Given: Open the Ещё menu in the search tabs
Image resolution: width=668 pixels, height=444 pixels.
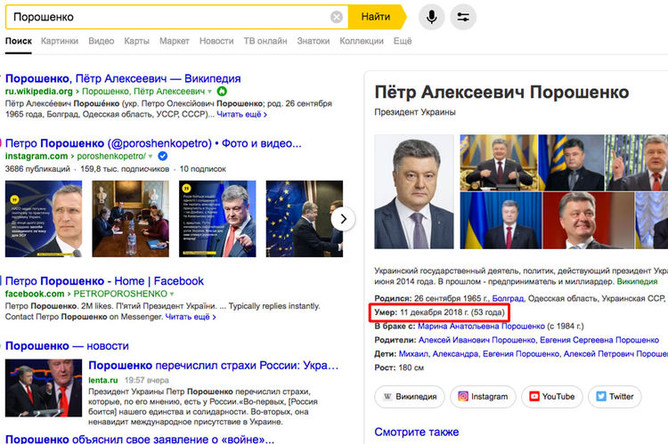Looking at the screenshot, I should (x=403, y=41).
